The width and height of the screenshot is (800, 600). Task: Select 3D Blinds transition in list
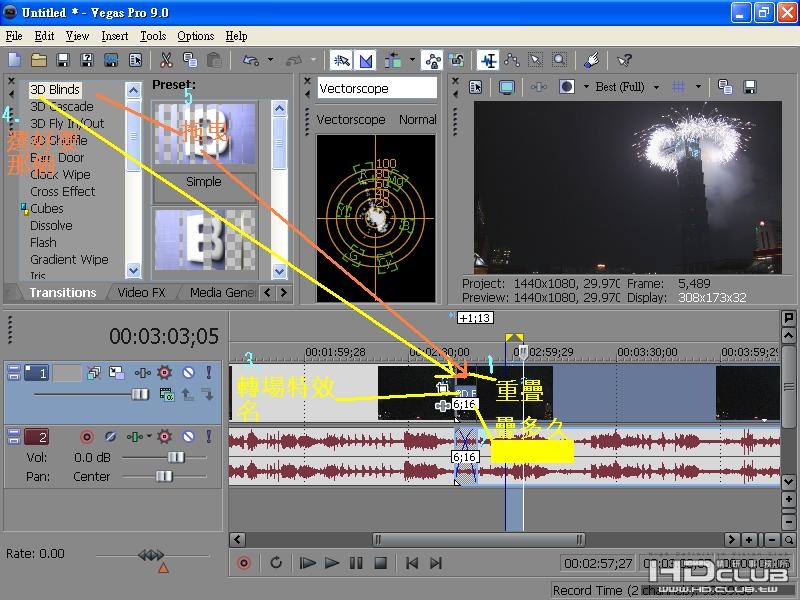point(55,89)
